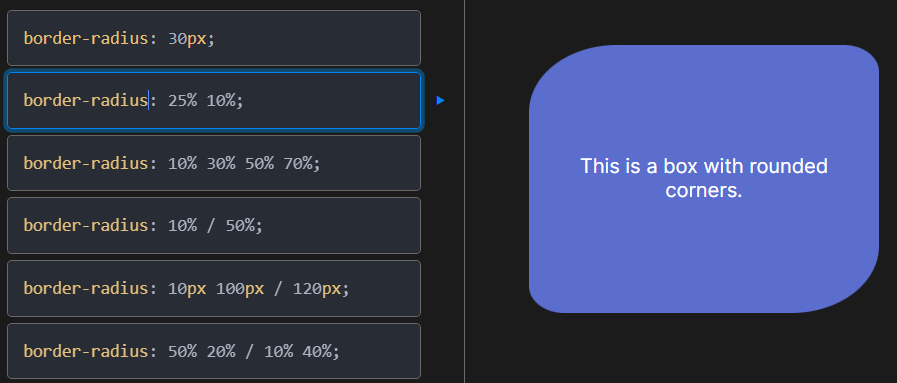Choose the "10% 30% 50% 70%" example
The image size is (897, 383).
214,163
